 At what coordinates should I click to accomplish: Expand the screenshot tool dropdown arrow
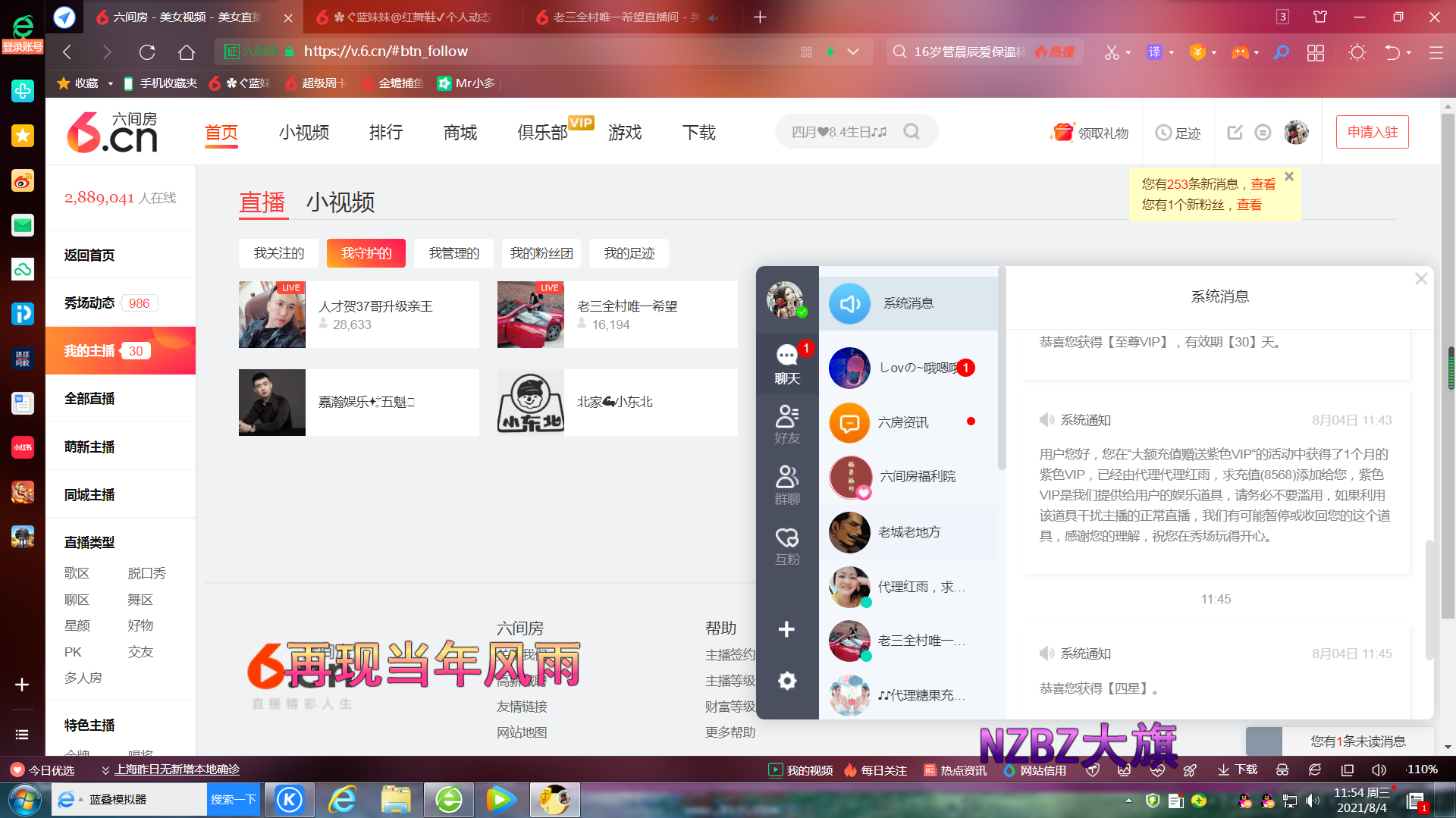tap(1128, 53)
